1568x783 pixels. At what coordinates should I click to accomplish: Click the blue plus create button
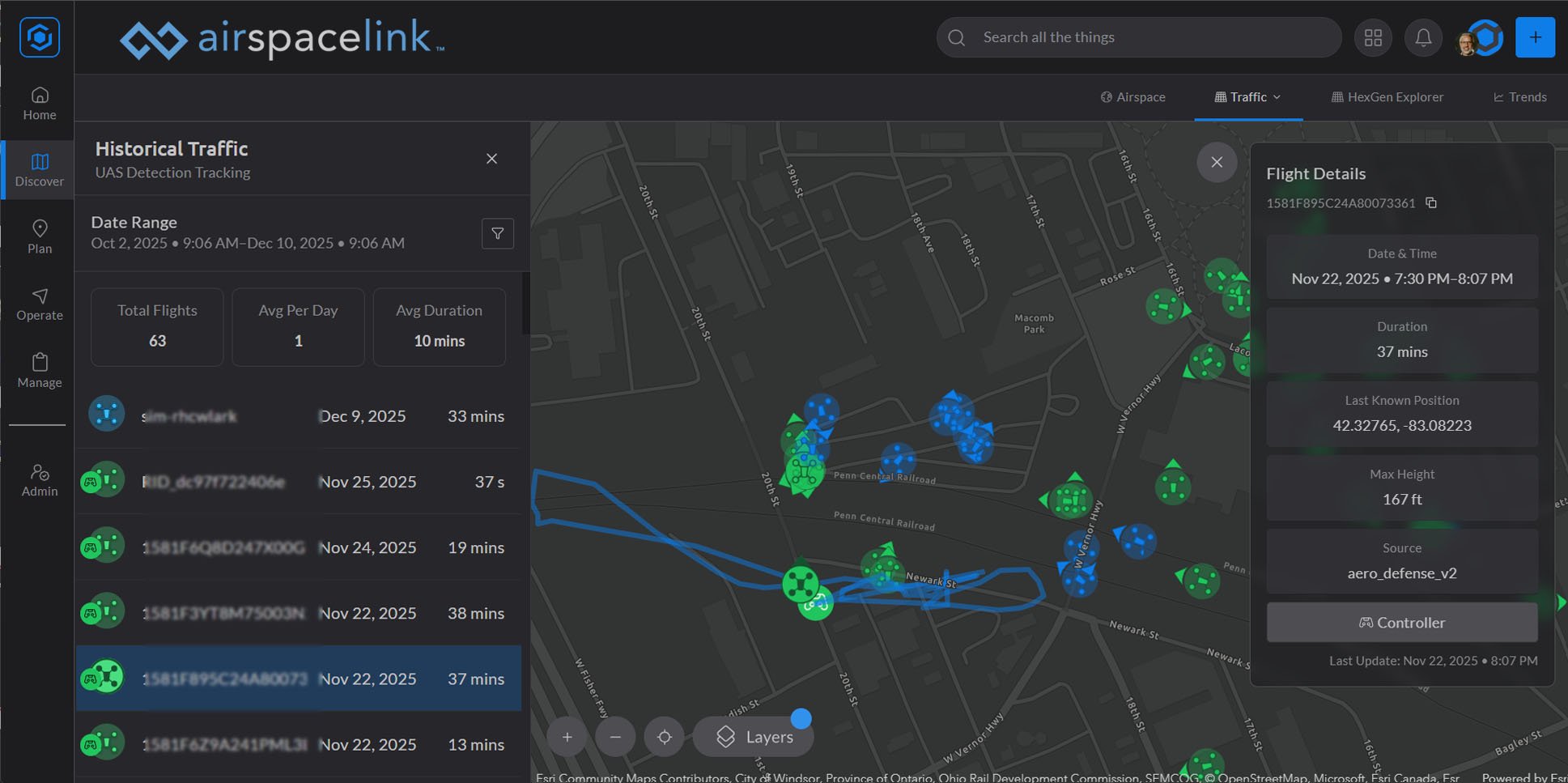tap(1536, 37)
